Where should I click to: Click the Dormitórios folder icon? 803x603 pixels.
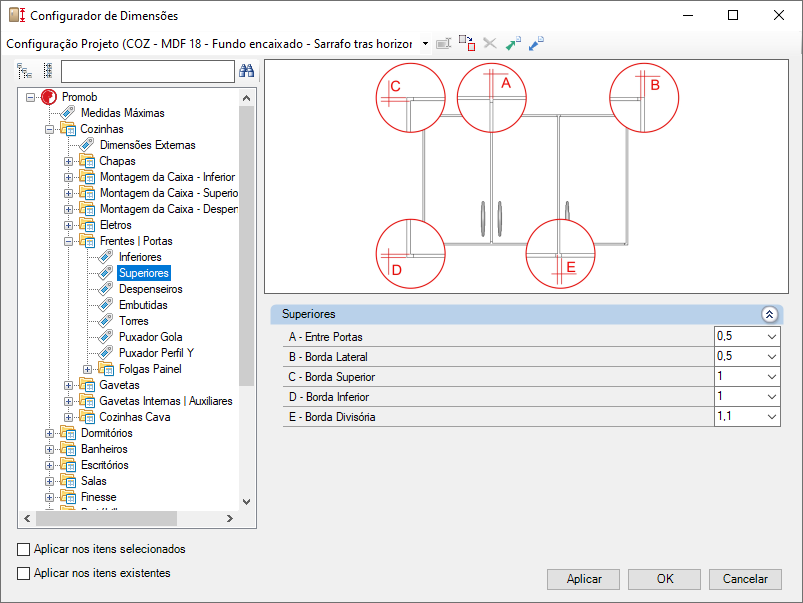pos(68,432)
